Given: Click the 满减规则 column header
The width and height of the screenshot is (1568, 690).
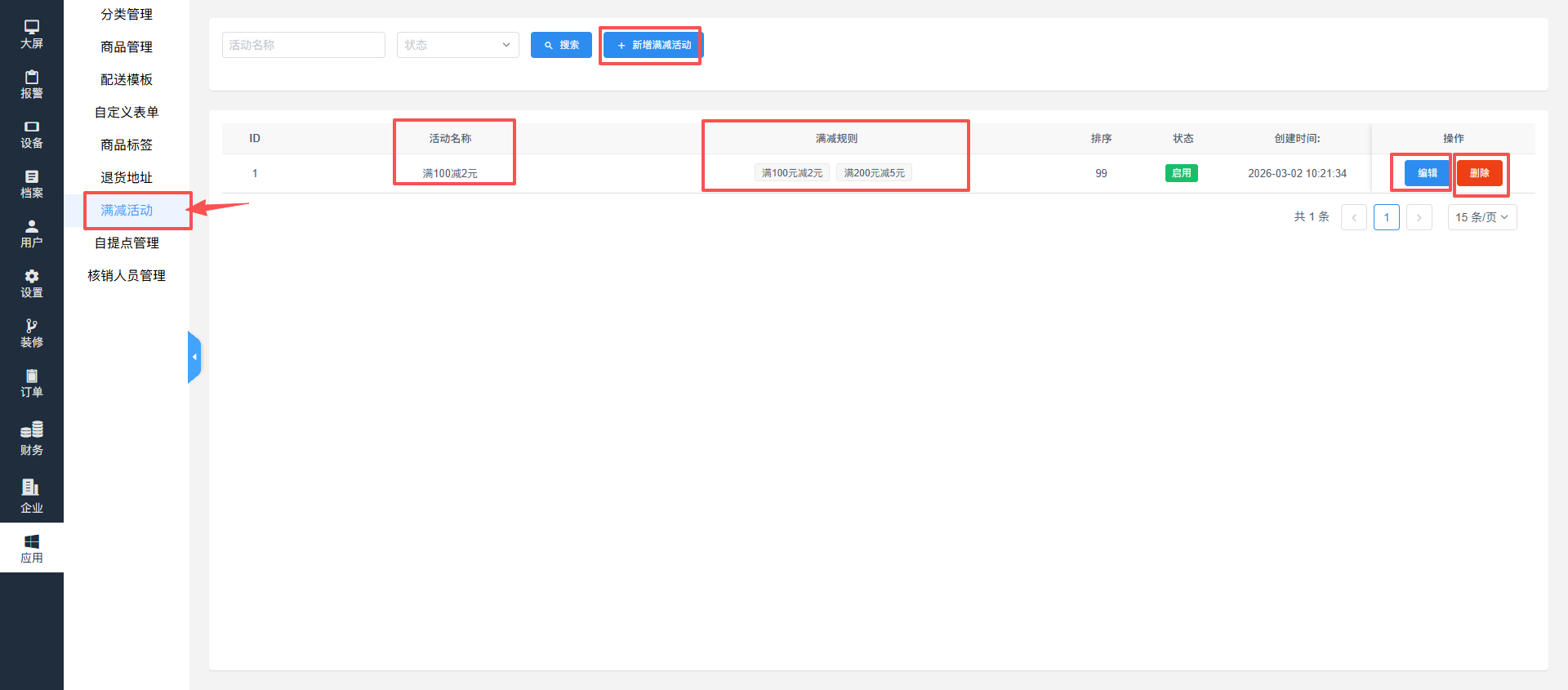Looking at the screenshot, I should point(836,139).
